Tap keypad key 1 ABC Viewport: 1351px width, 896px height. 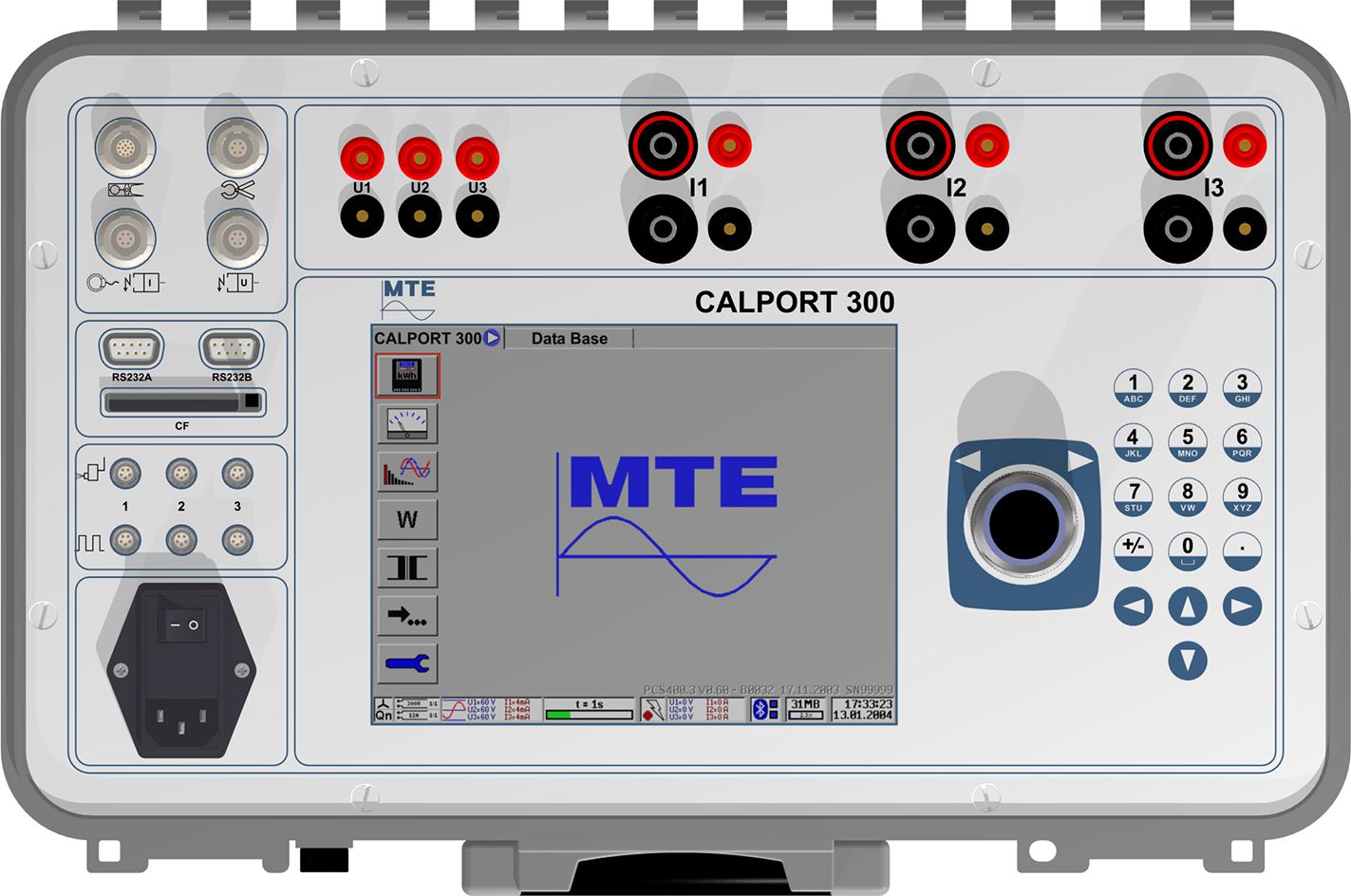tap(1133, 388)
